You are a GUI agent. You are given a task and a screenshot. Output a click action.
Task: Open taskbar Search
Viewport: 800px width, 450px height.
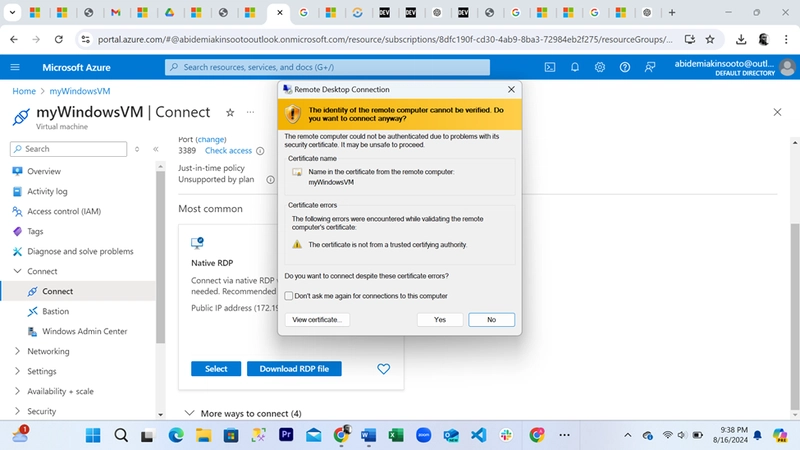[x=121, y=435]
